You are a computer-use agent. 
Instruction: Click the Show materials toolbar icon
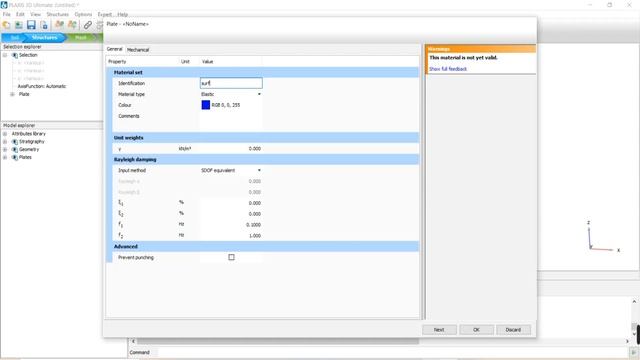[60, 25]
